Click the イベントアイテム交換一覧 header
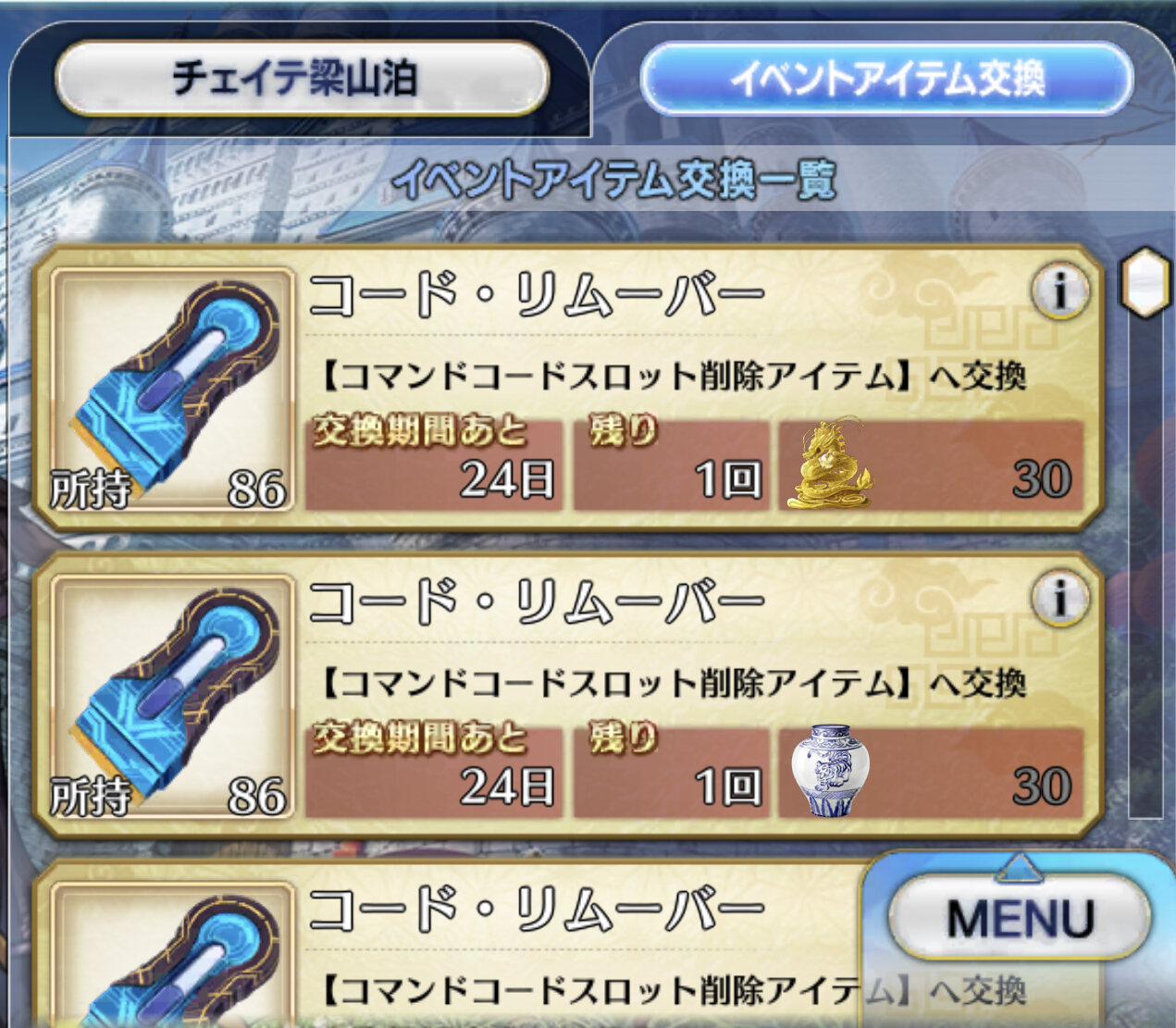 coord(613,179)
